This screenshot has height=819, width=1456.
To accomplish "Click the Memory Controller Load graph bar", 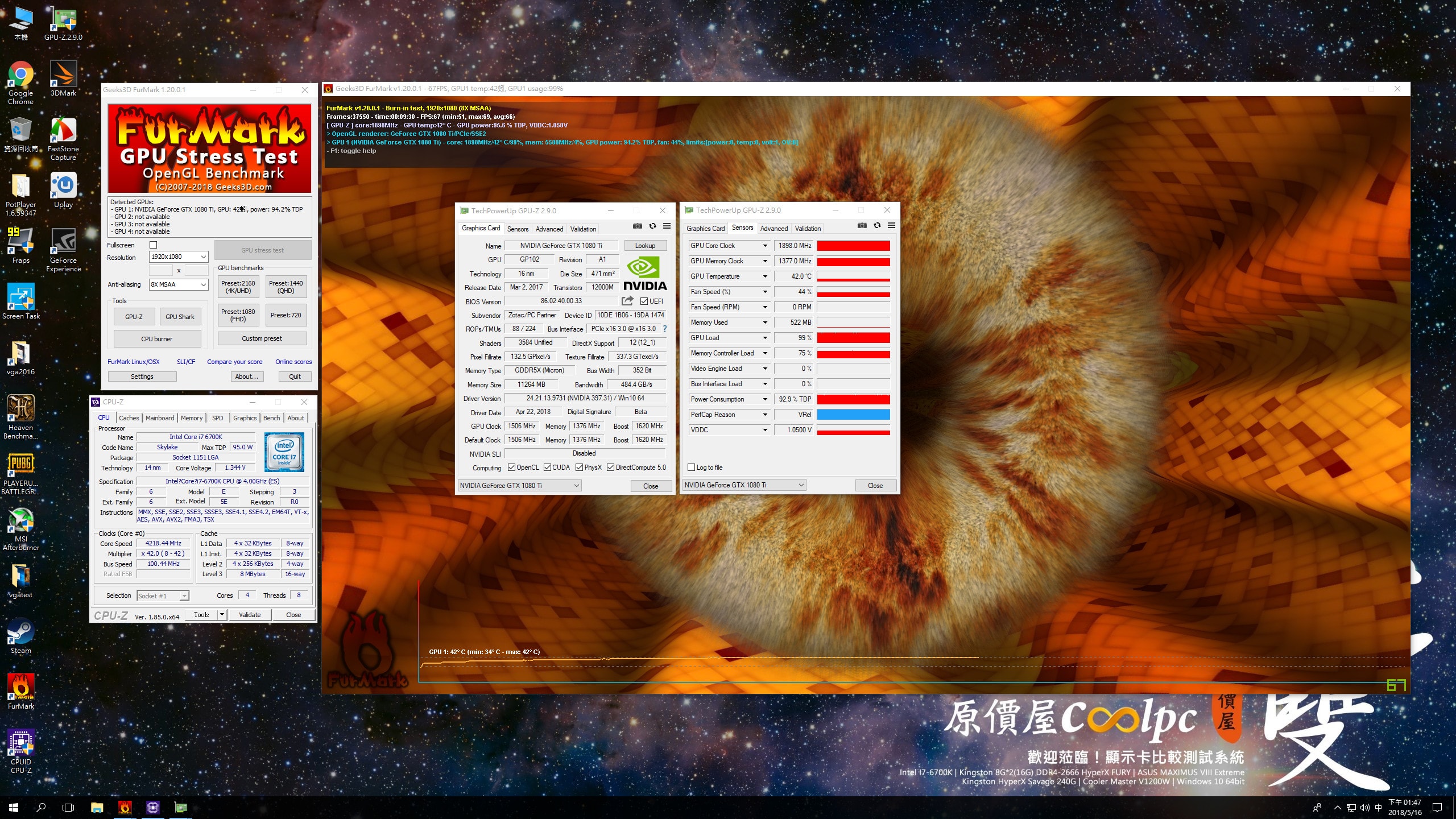I will pos(853,353).
